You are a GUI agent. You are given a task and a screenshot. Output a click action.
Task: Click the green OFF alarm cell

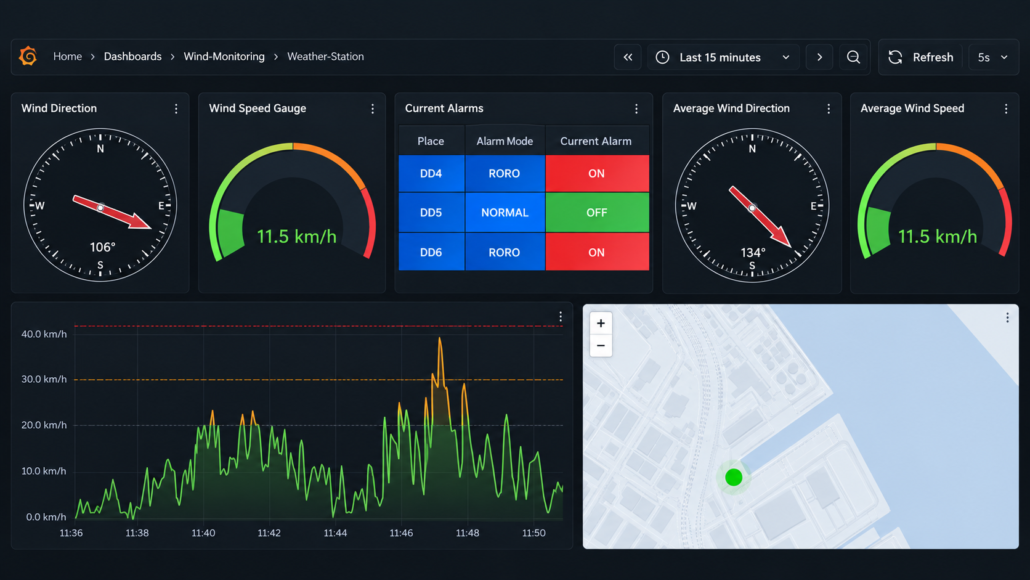[596, 213]
